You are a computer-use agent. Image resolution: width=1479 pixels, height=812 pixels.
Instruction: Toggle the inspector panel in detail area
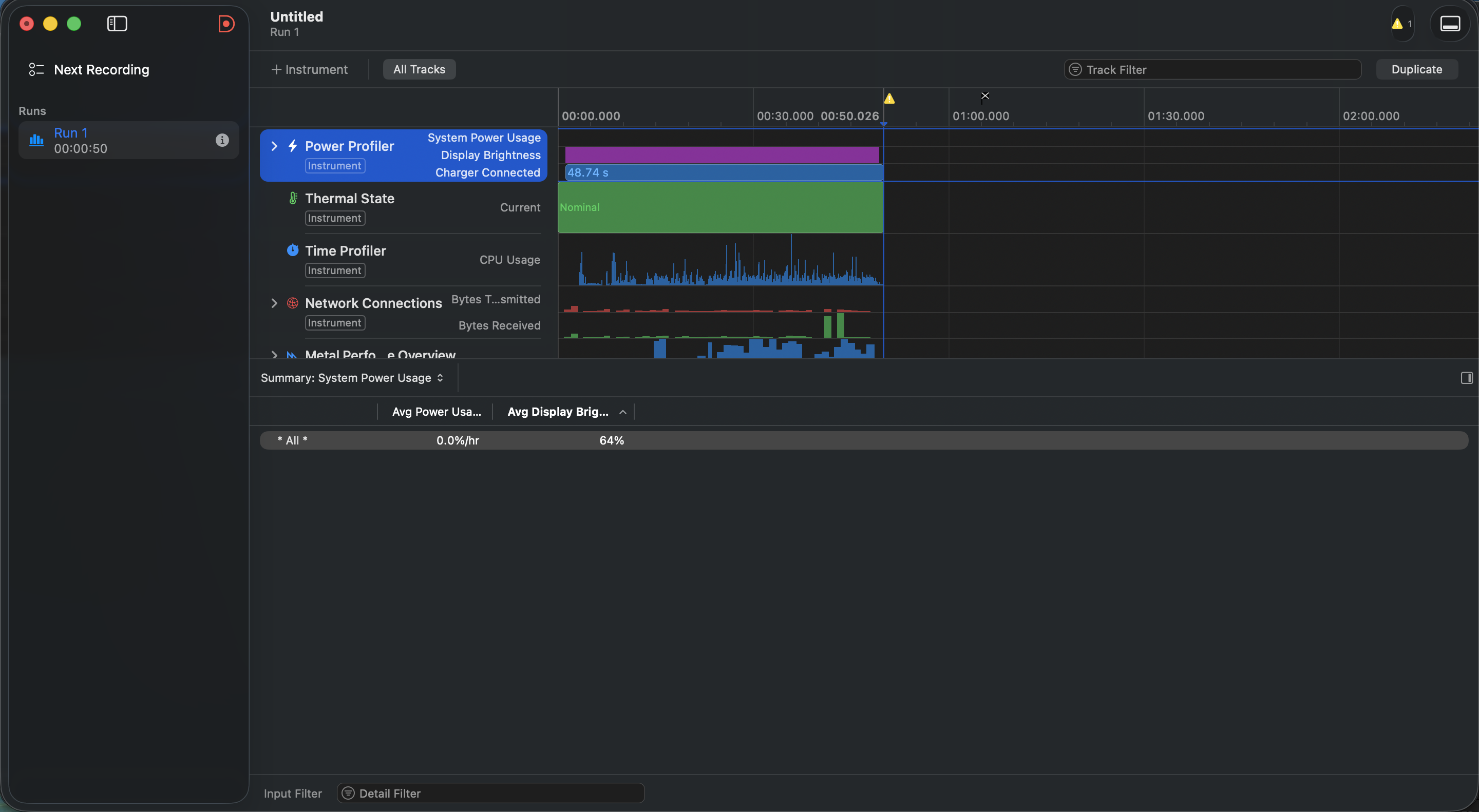tap(1466, 378)
